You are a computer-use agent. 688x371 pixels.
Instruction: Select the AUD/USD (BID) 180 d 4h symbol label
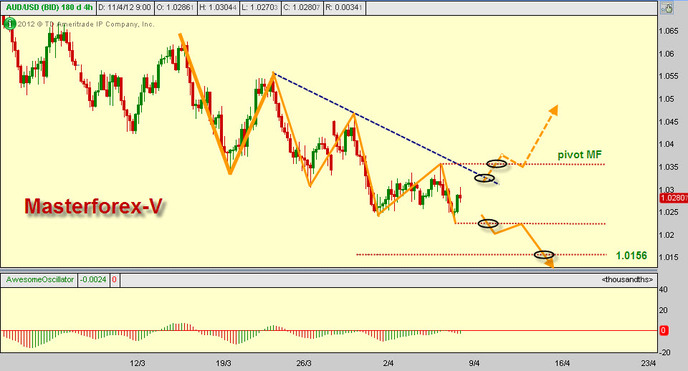pos(49,8)
